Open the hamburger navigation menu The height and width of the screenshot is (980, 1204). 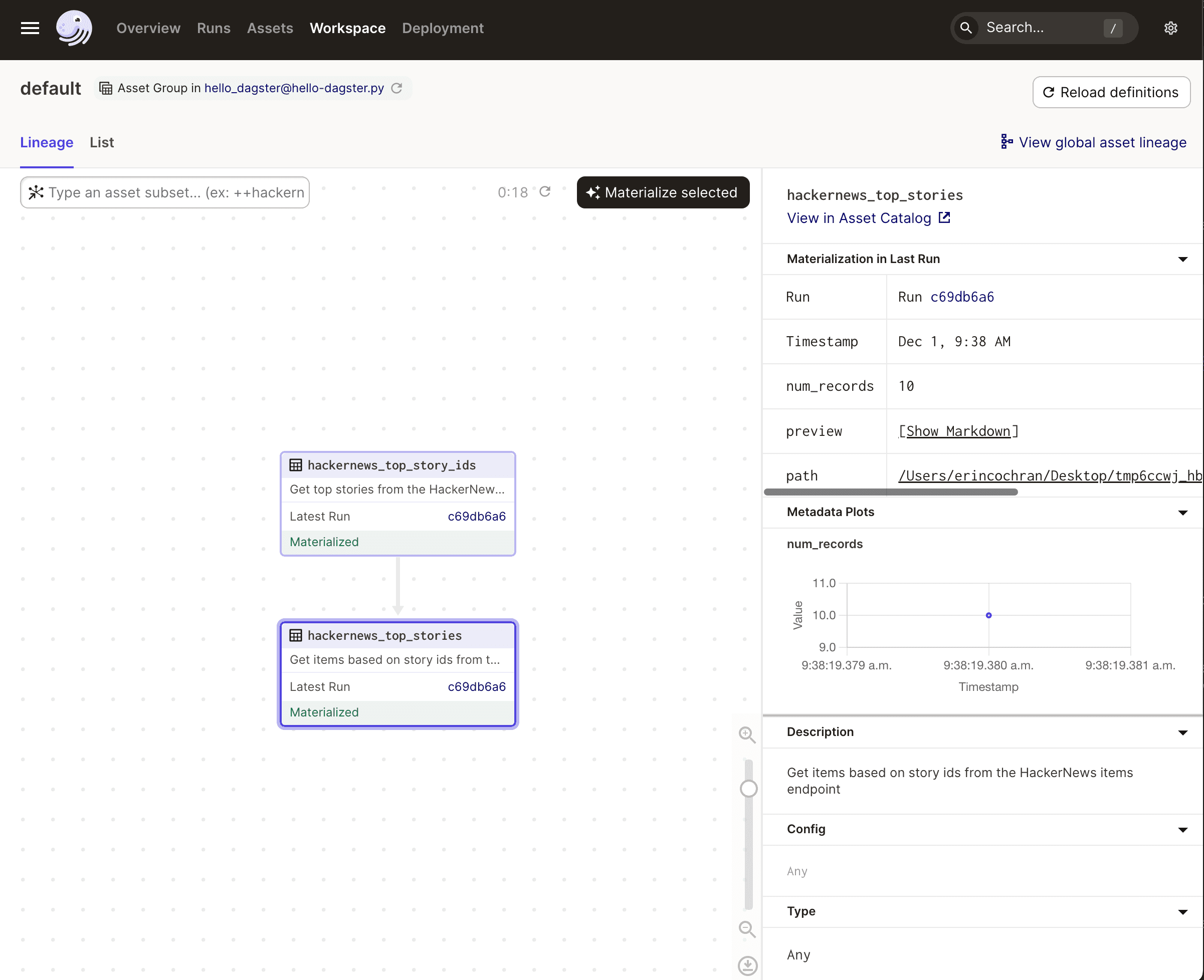click(30, 28)
